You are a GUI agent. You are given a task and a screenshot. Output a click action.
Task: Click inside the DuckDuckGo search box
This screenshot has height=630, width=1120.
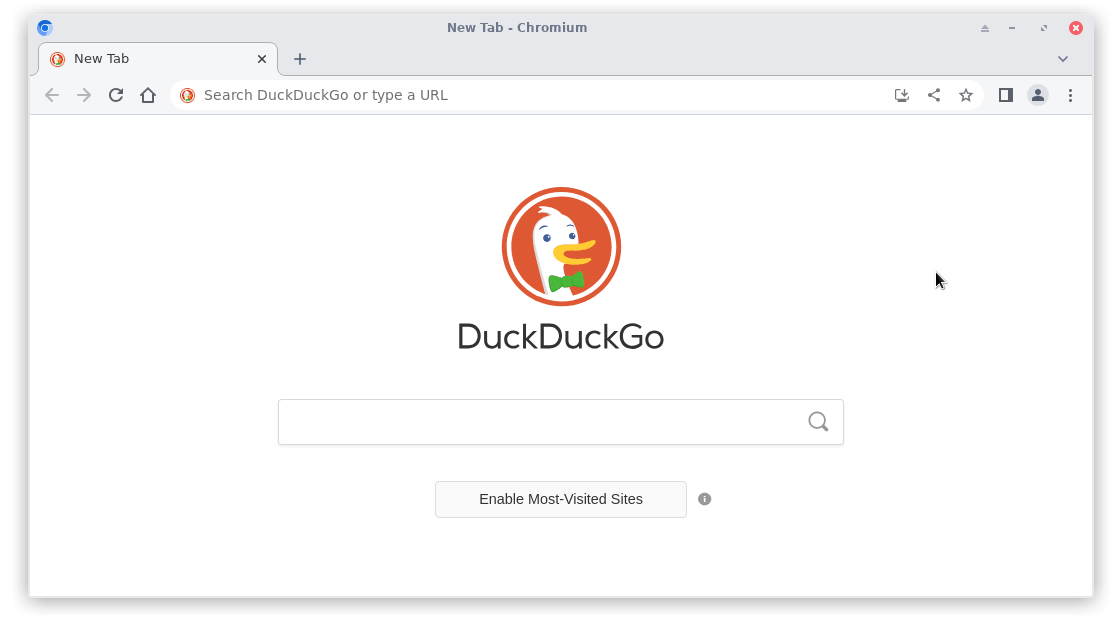[x=561, y=422]
